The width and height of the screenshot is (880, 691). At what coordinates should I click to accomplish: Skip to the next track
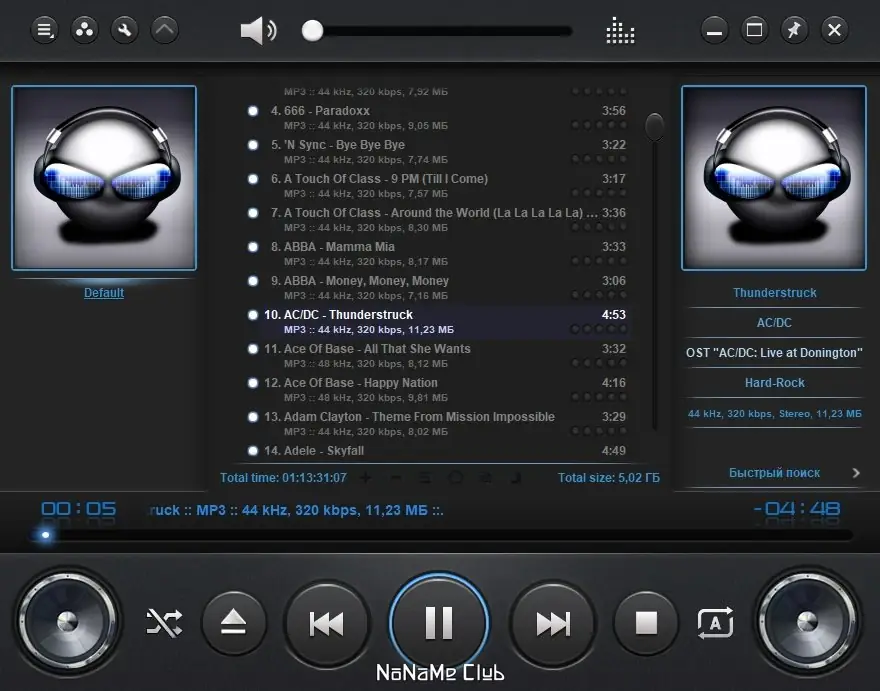click(x=553, y=624)
